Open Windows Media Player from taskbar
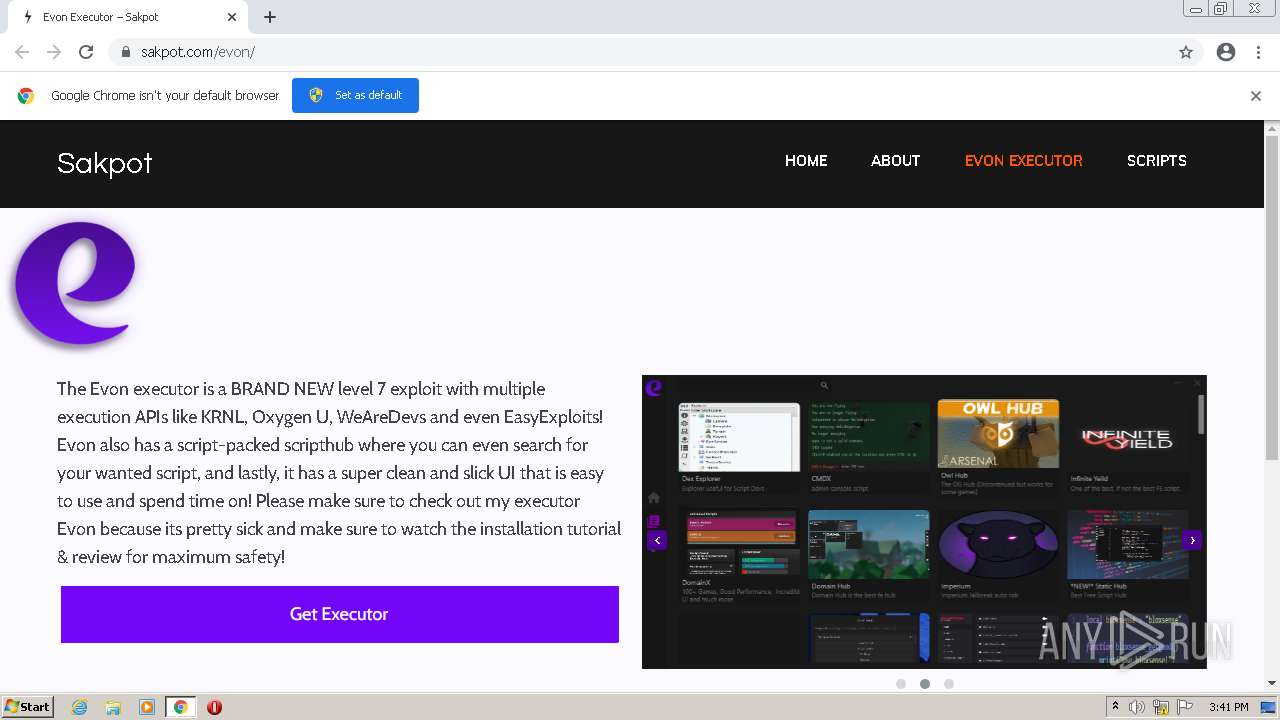Screen dimensions: 1280x720 (x=147, y=707)
